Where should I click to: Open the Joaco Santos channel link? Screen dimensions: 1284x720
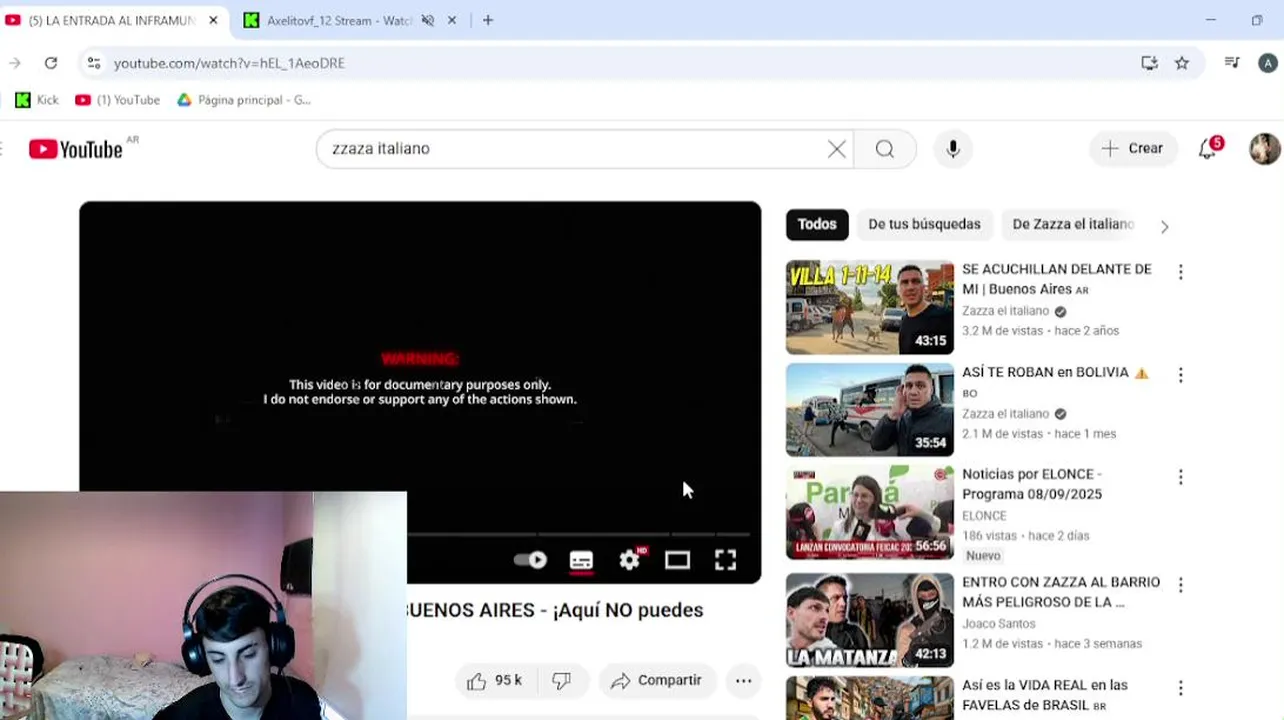tap(998, 623)
